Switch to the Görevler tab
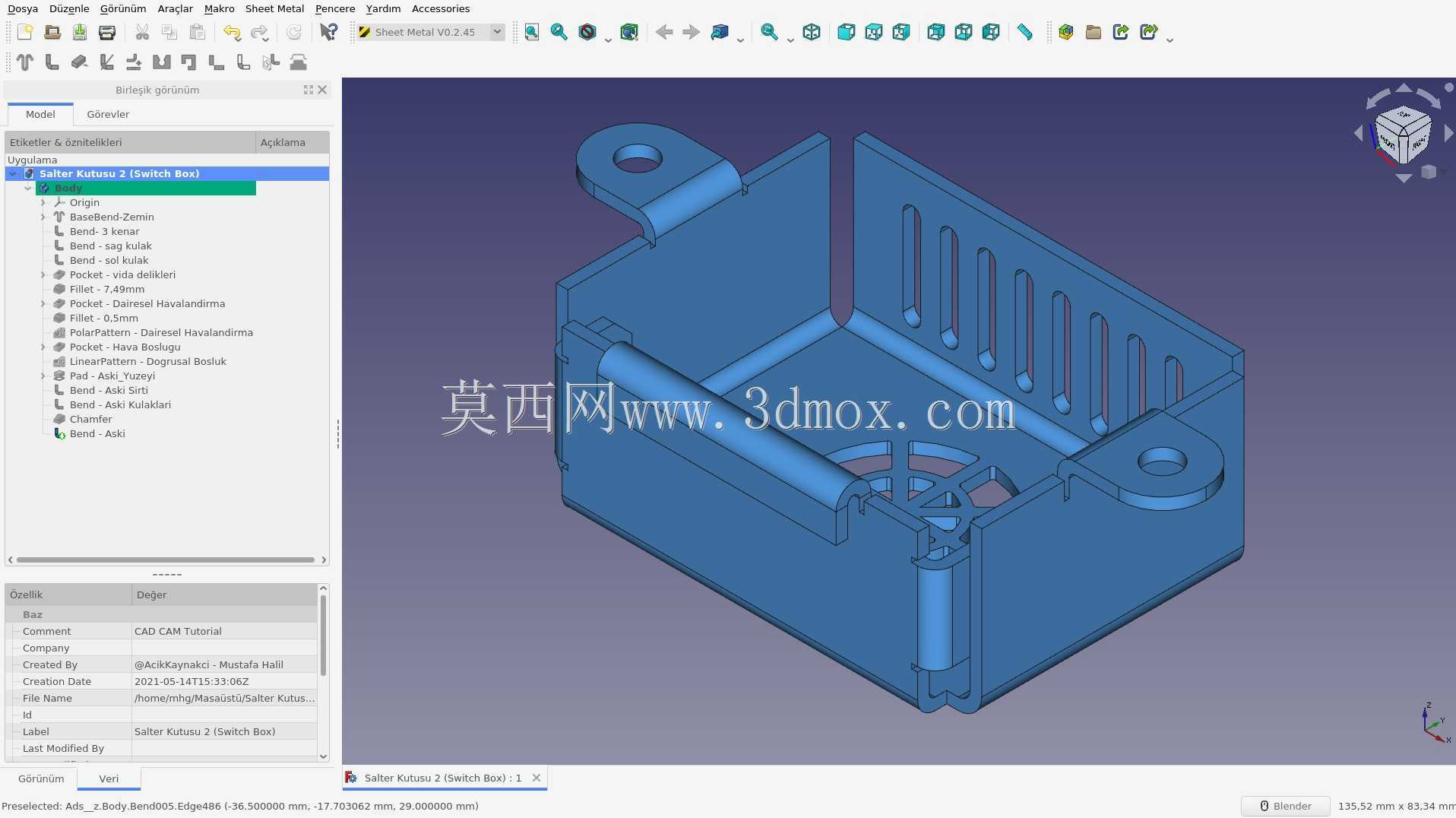The width and height of the screenshot is (1456, 818). (108, 115)
